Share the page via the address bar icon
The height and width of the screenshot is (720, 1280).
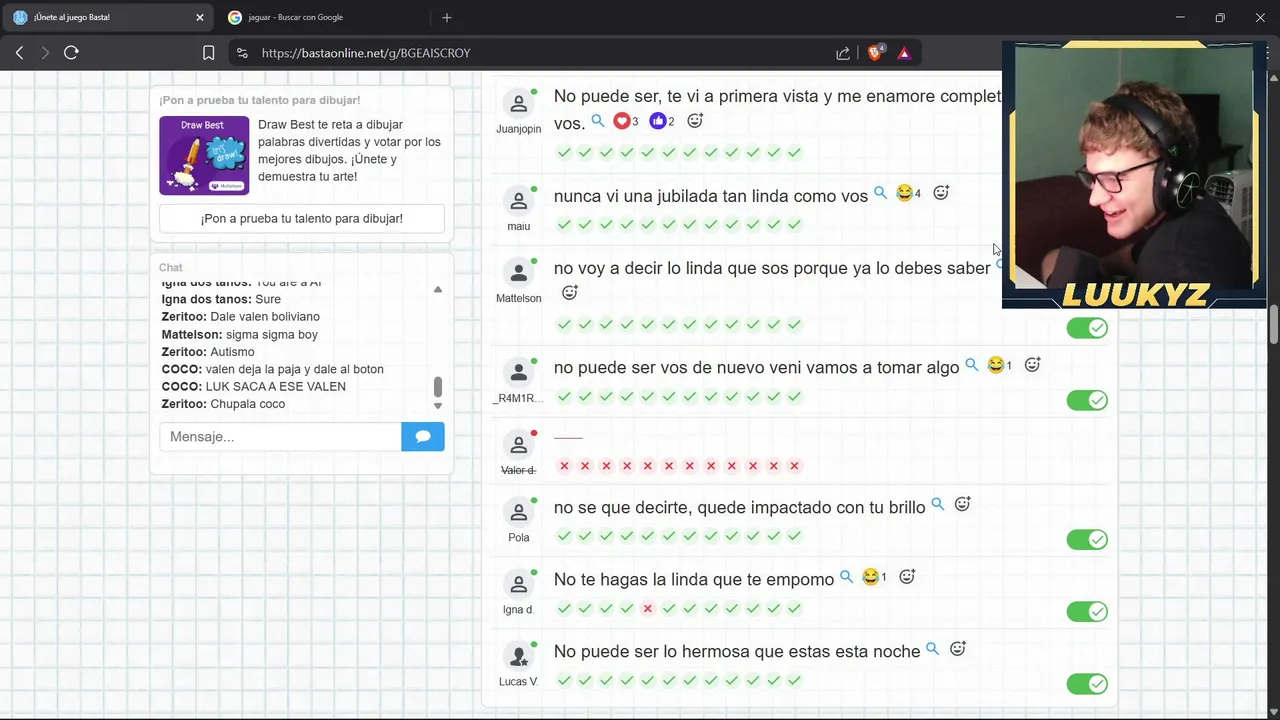843,53
